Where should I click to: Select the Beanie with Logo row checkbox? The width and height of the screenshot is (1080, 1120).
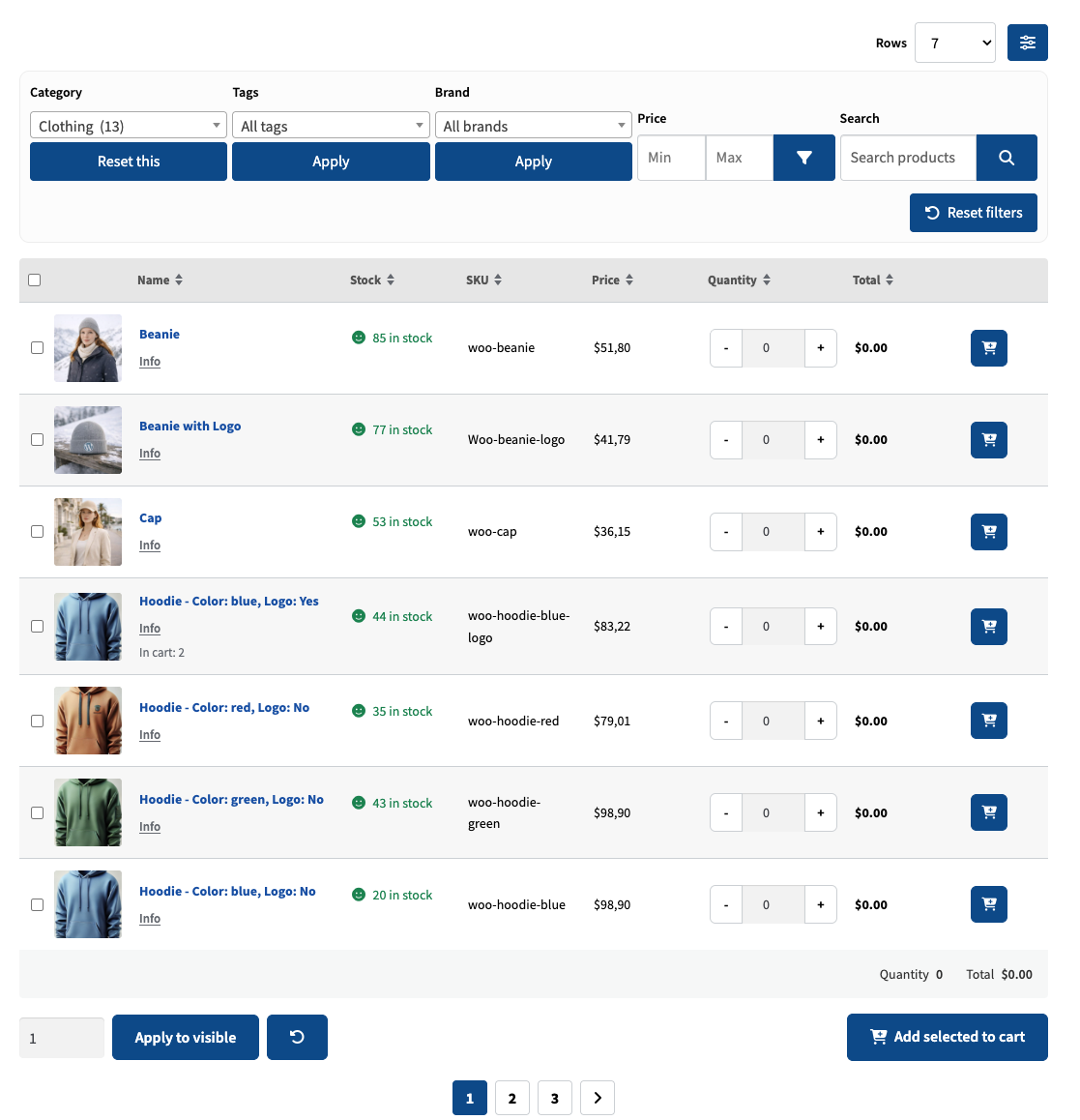[37, 440]
